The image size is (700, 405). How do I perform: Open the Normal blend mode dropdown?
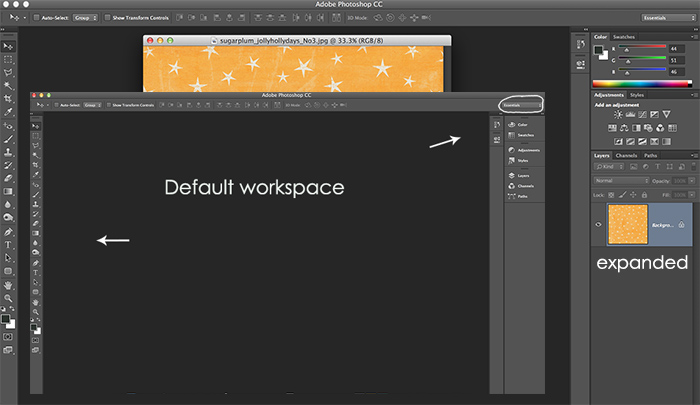pos(620,182)
